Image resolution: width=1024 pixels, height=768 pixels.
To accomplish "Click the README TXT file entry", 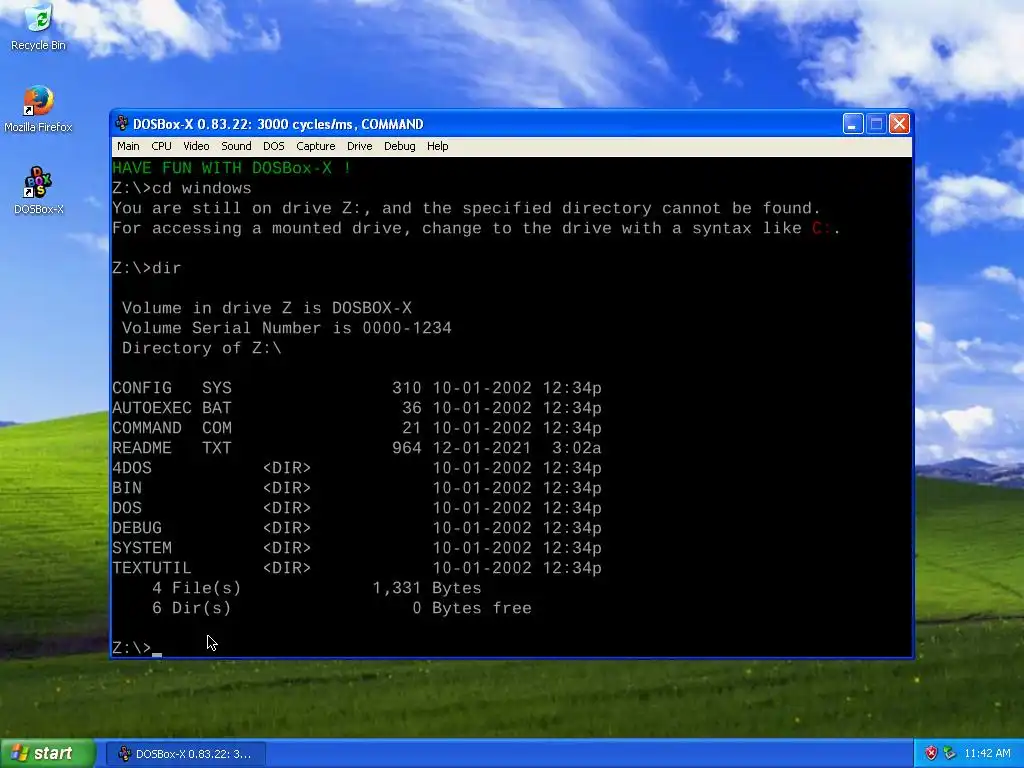I will [357, 448].
